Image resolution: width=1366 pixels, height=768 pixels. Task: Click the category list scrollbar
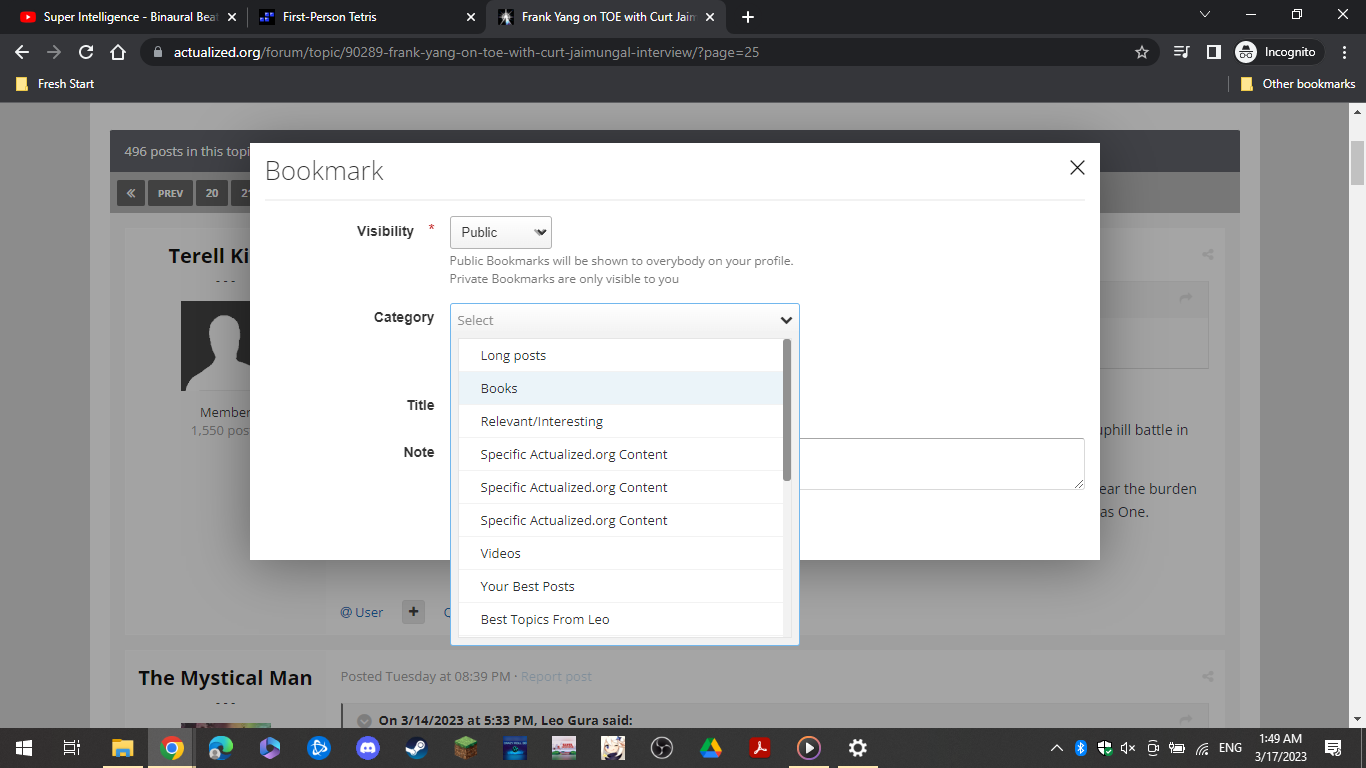(787, 410)
